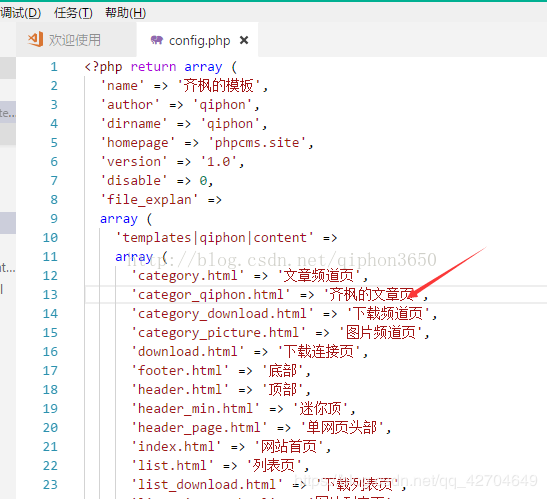Open the 任务(T) tasks menu
This screenshot has width=547, height=499.
click(x=73, y=13)
